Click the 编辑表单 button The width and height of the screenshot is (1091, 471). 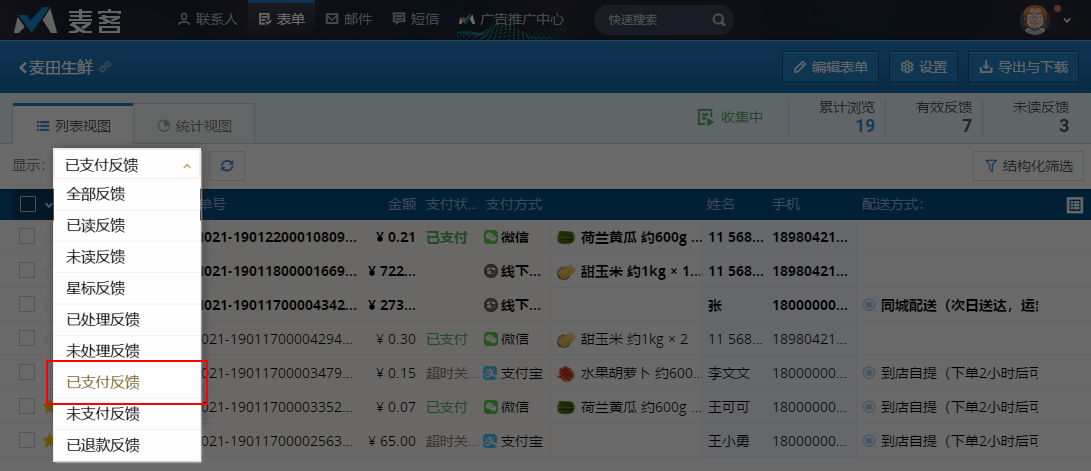pos(830,67)
